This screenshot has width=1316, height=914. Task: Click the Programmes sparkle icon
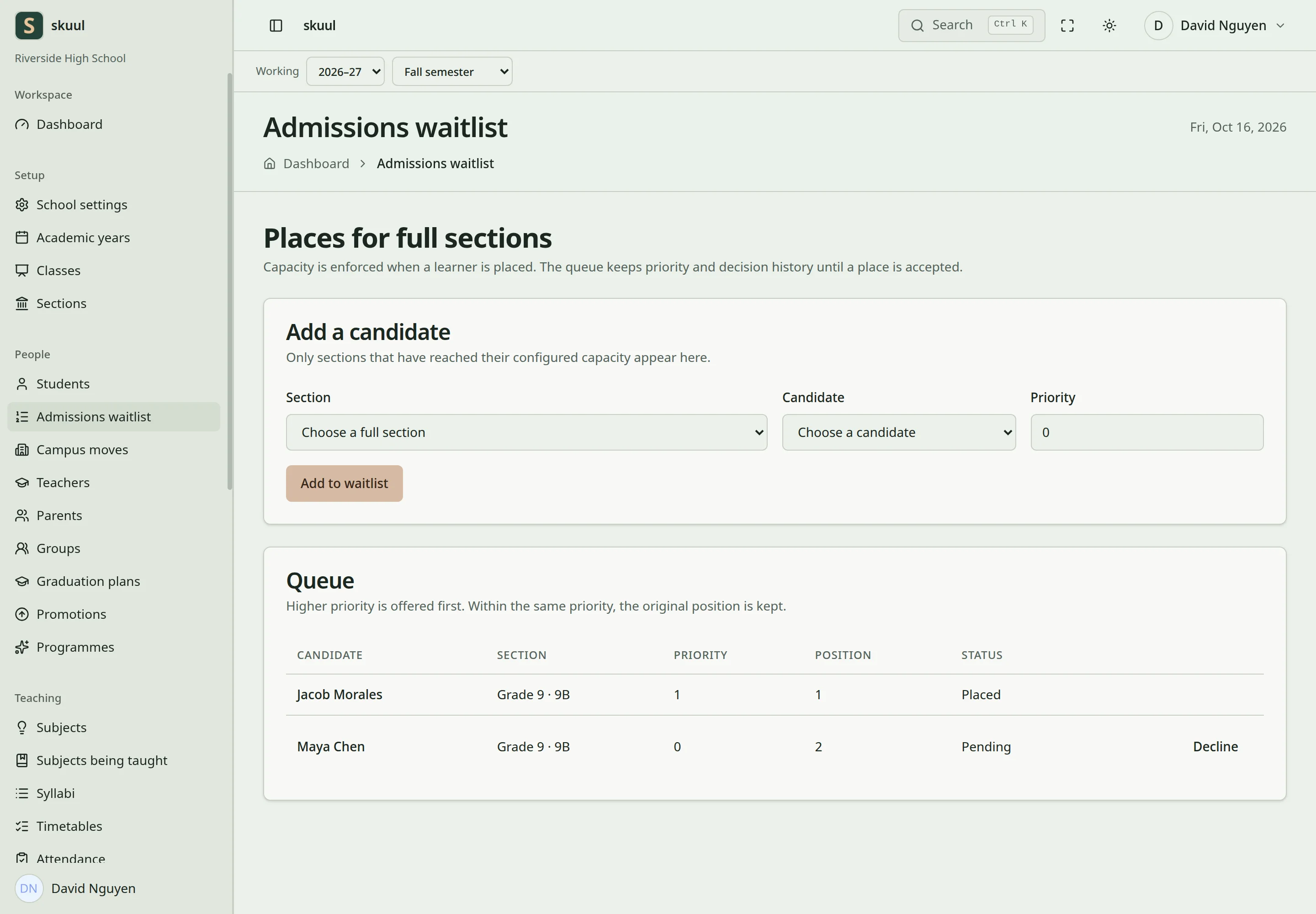22,647
